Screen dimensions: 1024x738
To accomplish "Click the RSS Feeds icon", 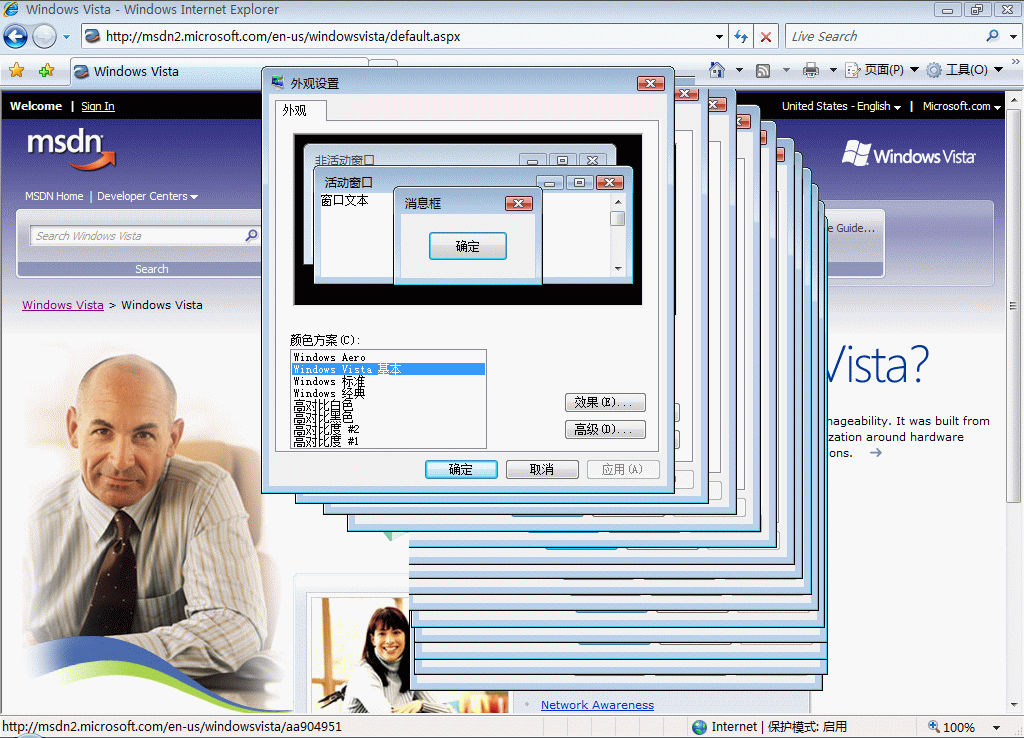I will coord(763,70).
